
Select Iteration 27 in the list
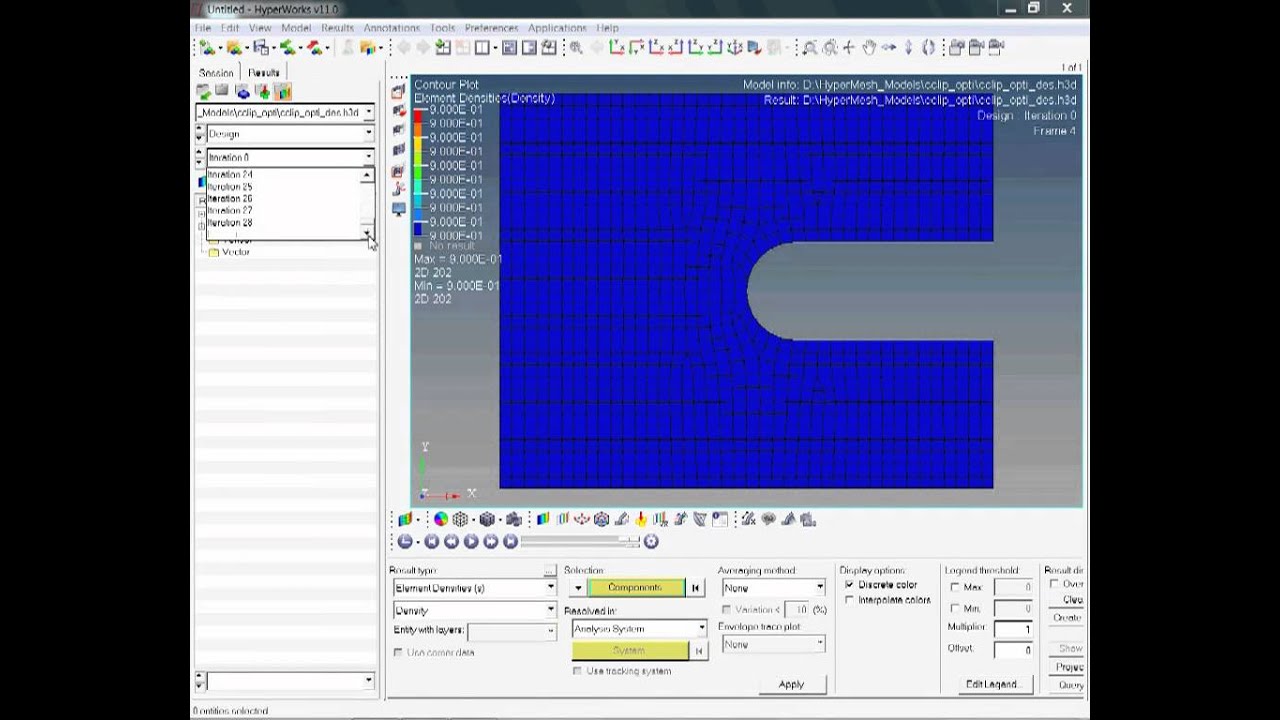(230, 211)
